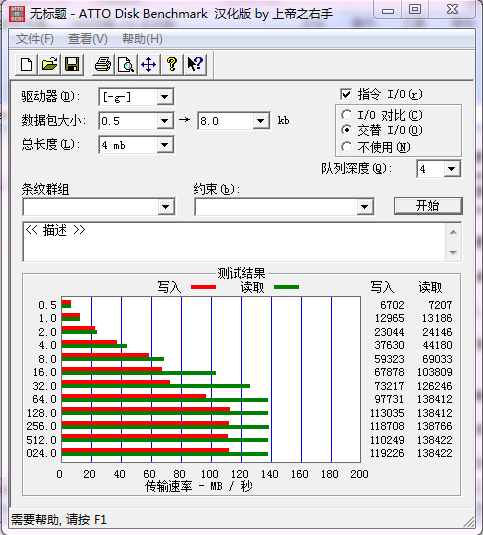Click the write value 73217
The height and width of the screenshot is (535, 483).
(389, 386)
